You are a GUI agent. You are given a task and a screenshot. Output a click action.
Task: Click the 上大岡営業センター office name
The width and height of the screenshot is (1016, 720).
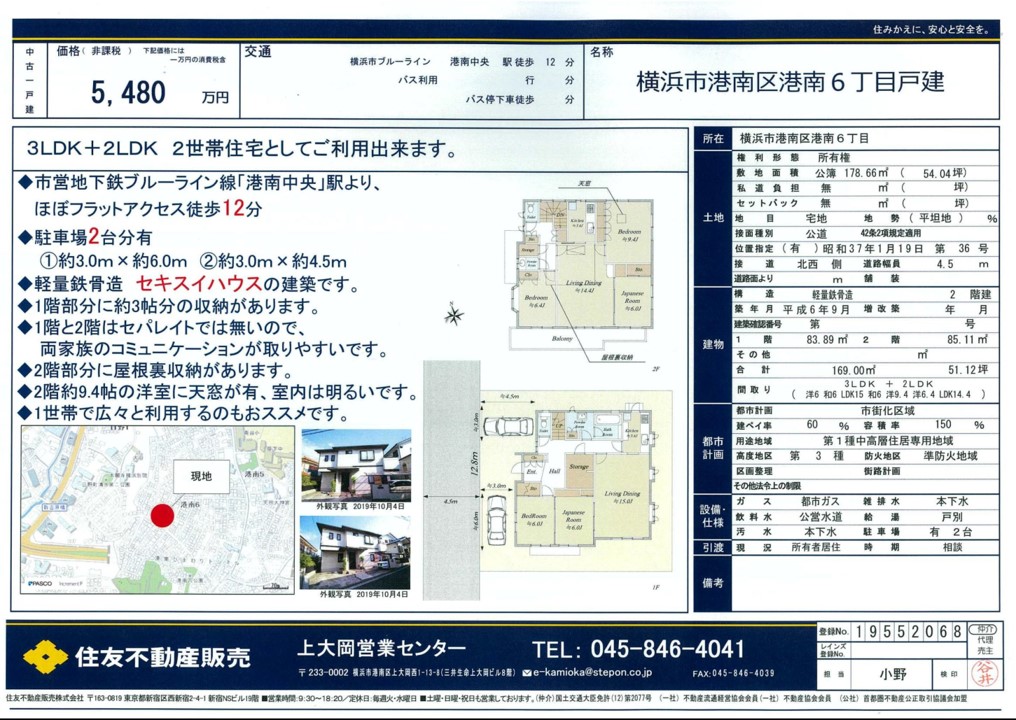(x=383, y=647)
